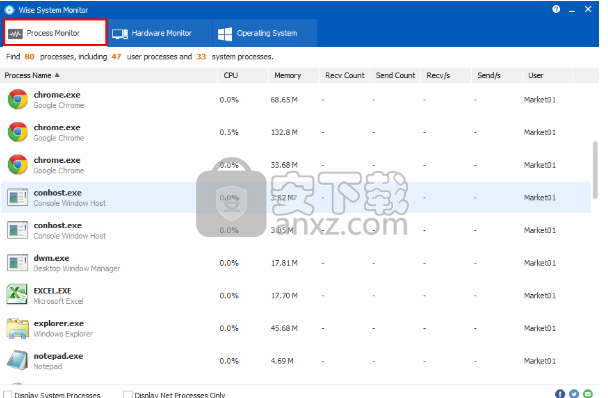
Task: Sort by the Recv/s column header
Action: pyautogui.click(x=446, y=75)
